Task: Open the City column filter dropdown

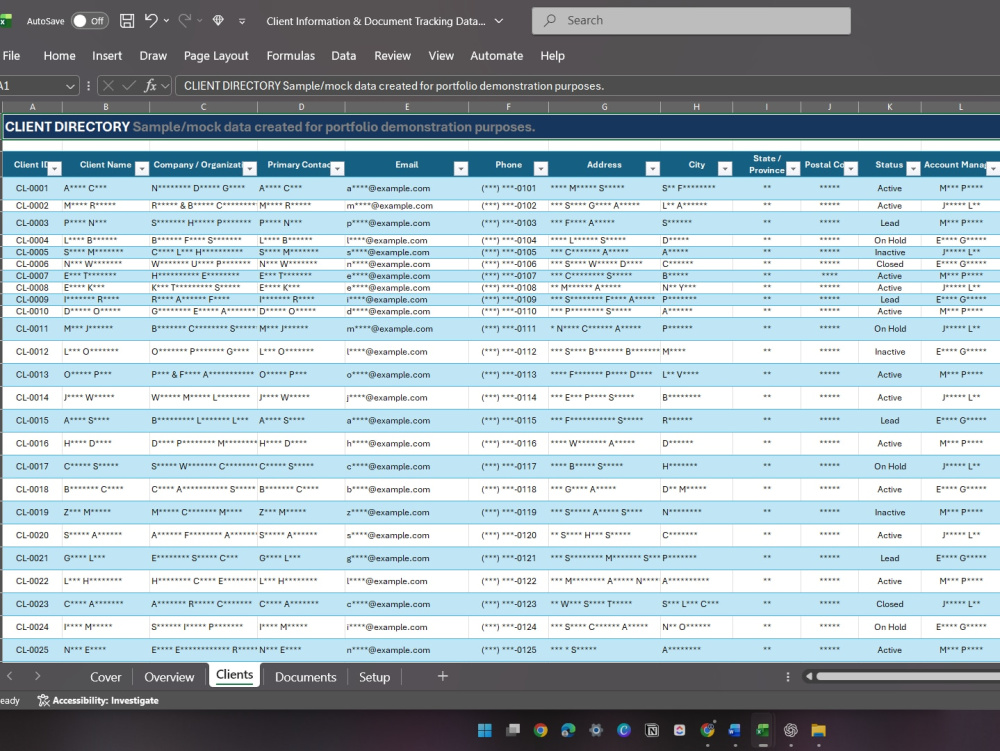Action: [x=724, y=168]
